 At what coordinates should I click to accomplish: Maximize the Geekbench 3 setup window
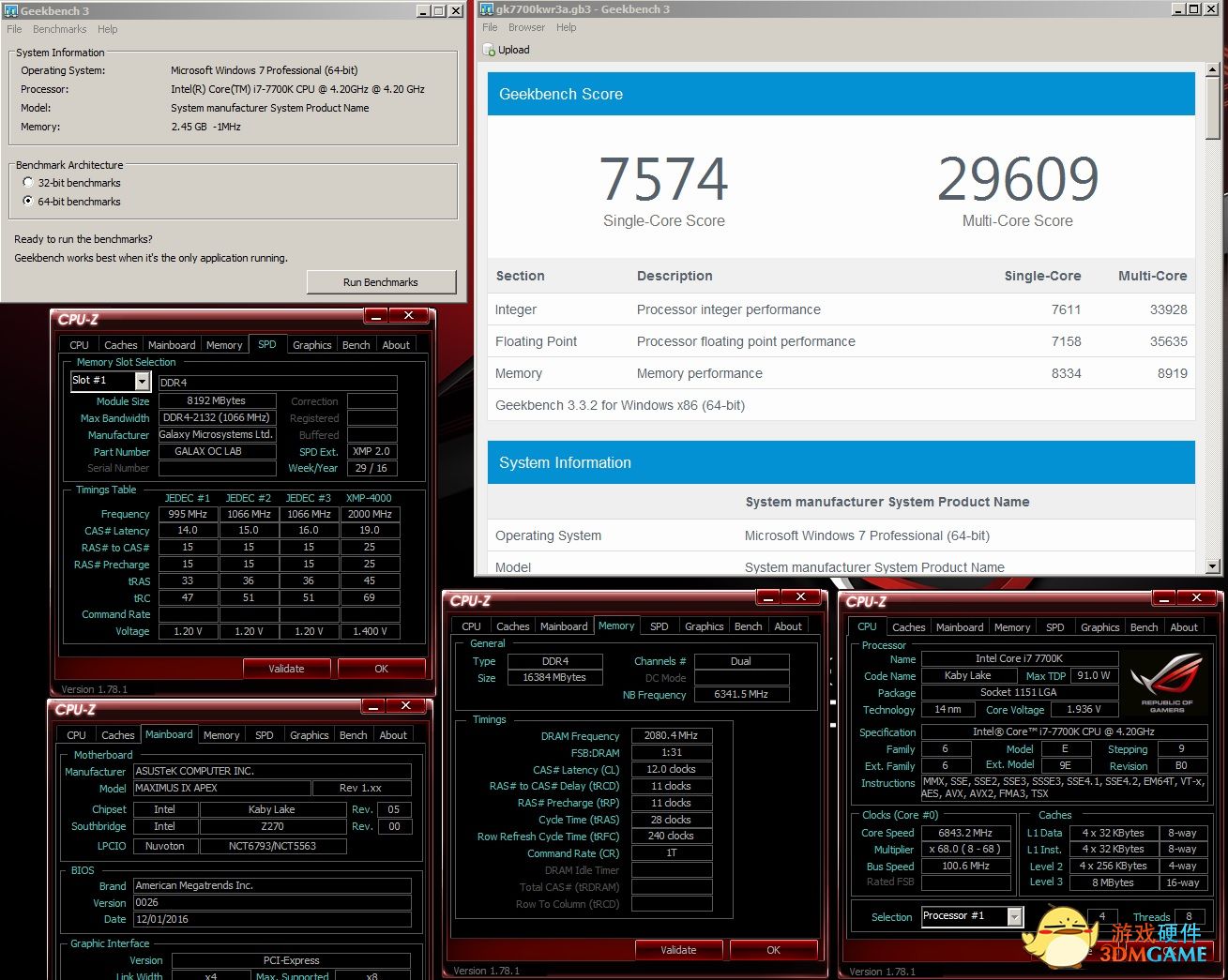(x=438, y=11)
